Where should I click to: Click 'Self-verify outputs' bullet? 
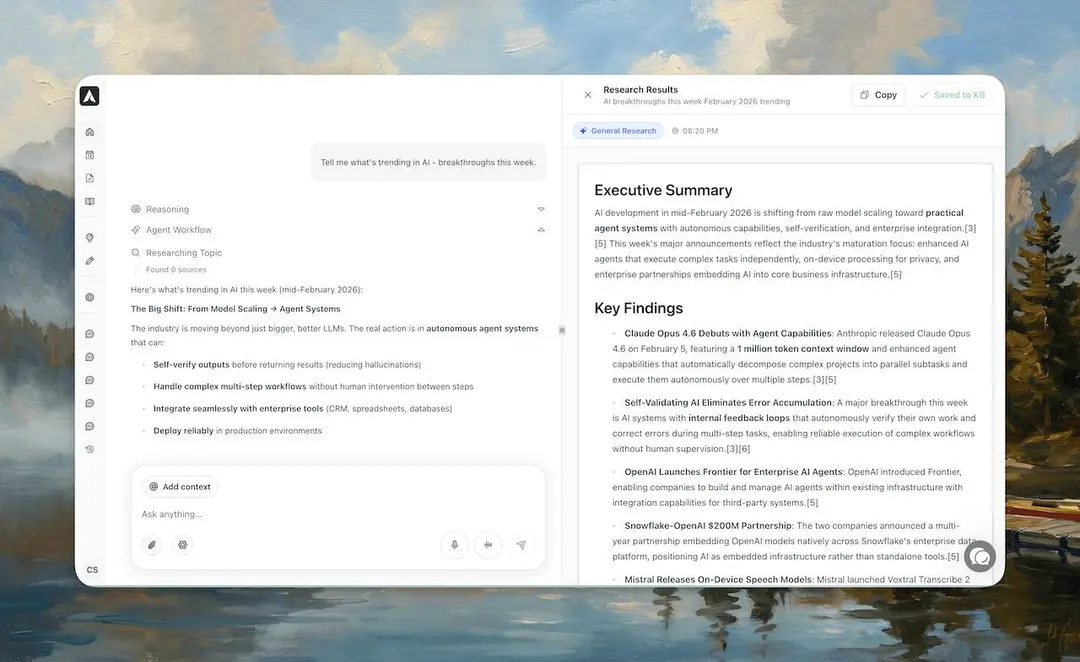[x=287, y=364]
